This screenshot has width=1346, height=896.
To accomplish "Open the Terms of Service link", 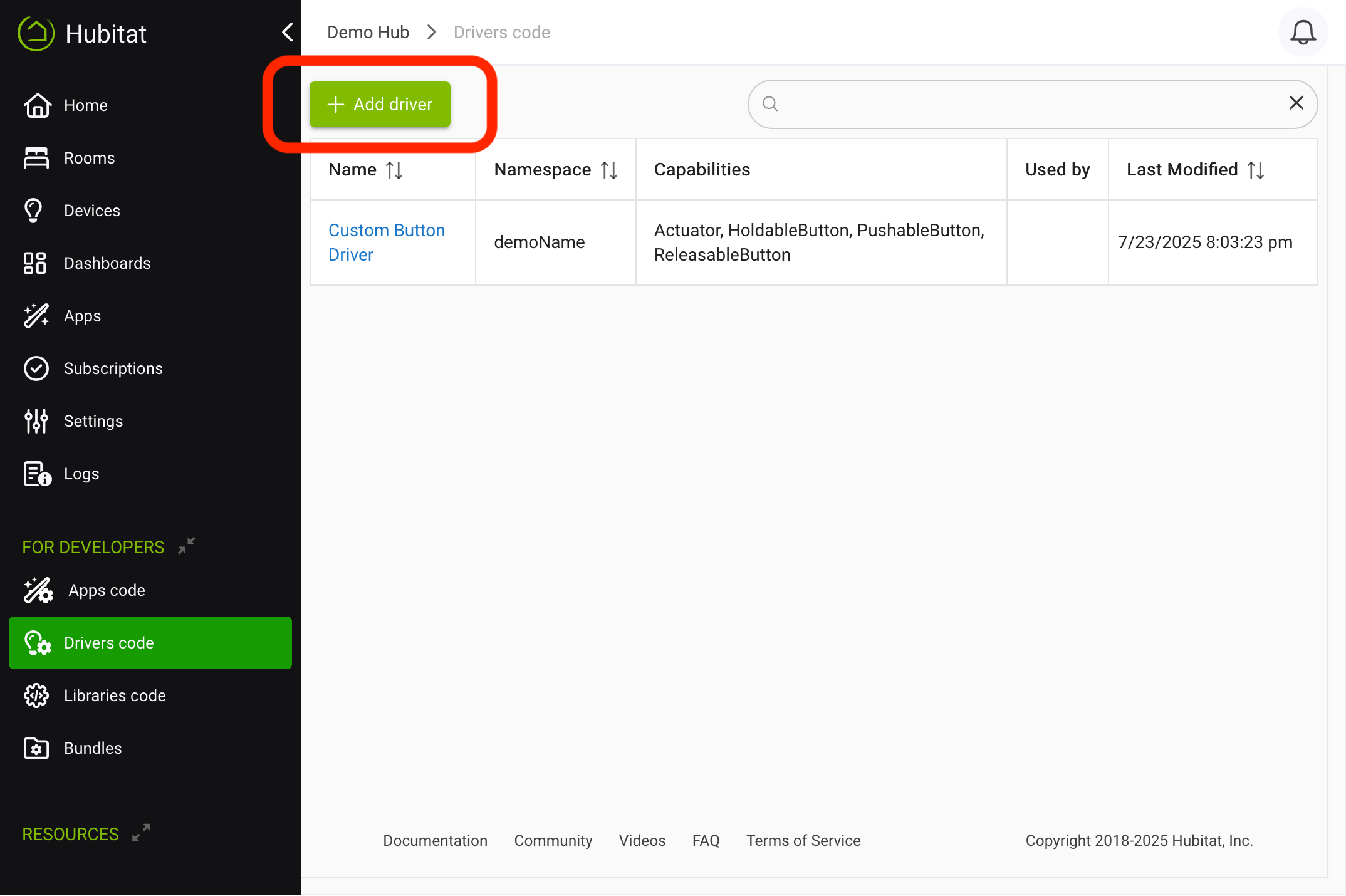I will pos(803,840).
